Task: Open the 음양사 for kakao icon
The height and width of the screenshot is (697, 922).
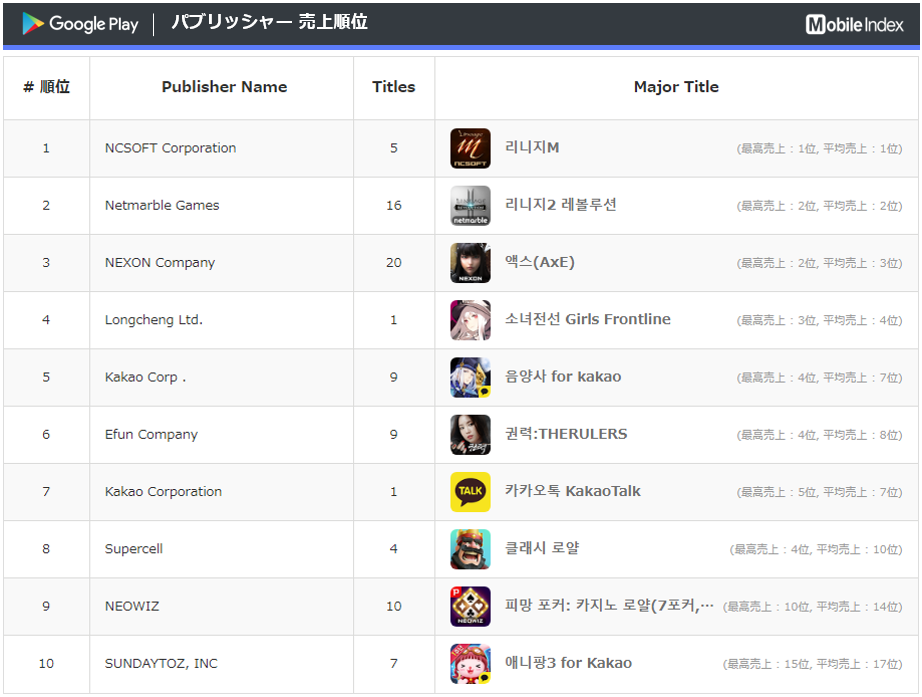Action: point(470,377)
